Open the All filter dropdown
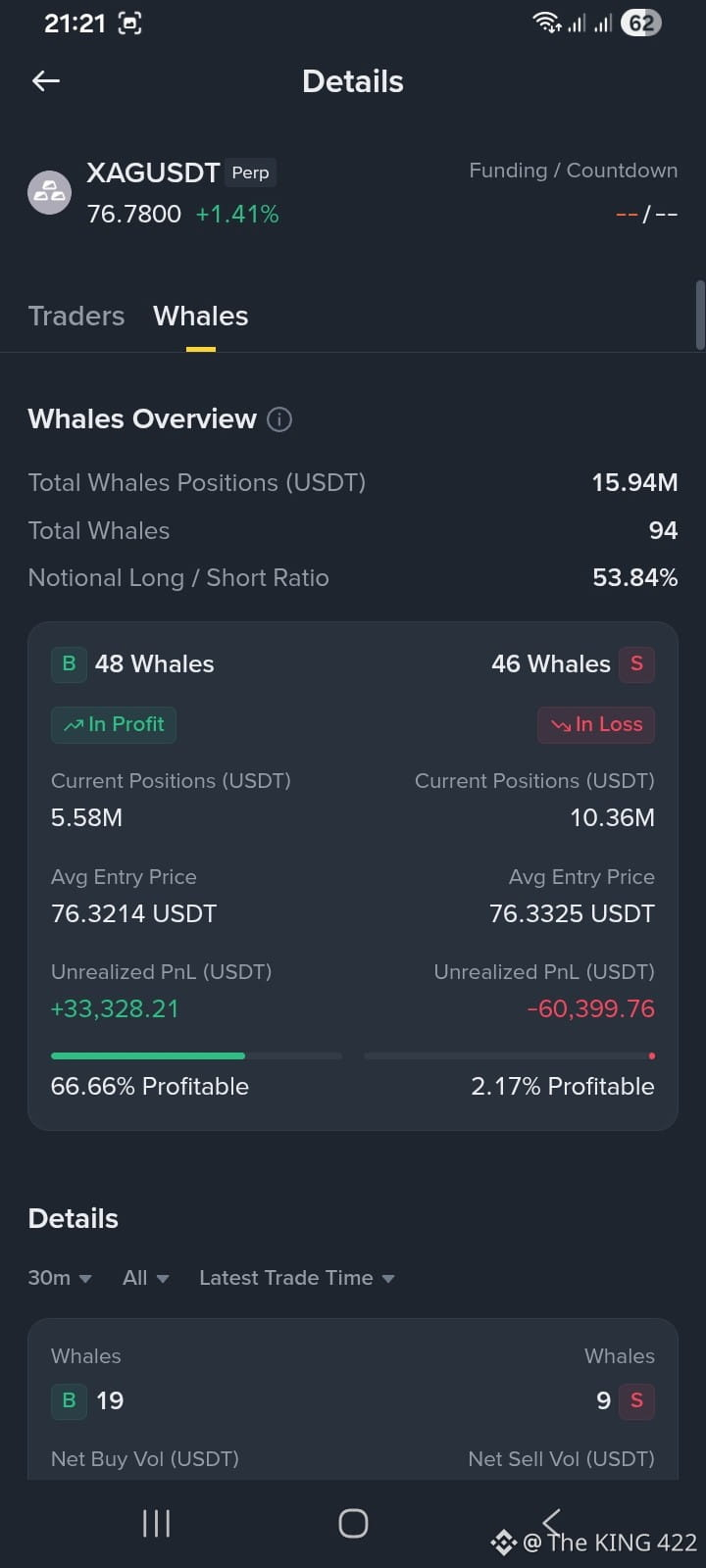The image size is (706, 1568). pyautogui.click(x=146, y=1278)
